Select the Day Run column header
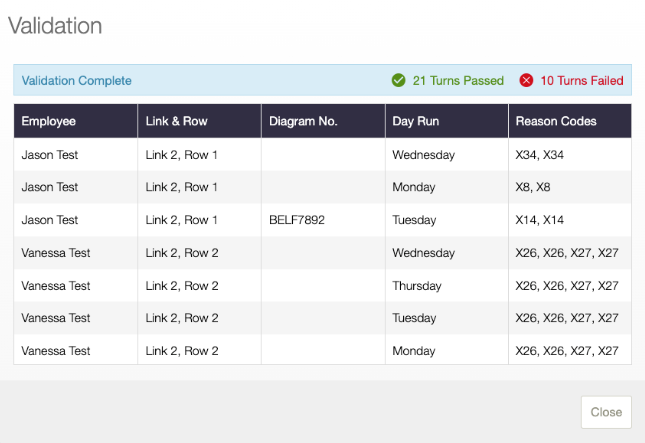The width and height of the screenshot is (645, 443). [447, 121]
